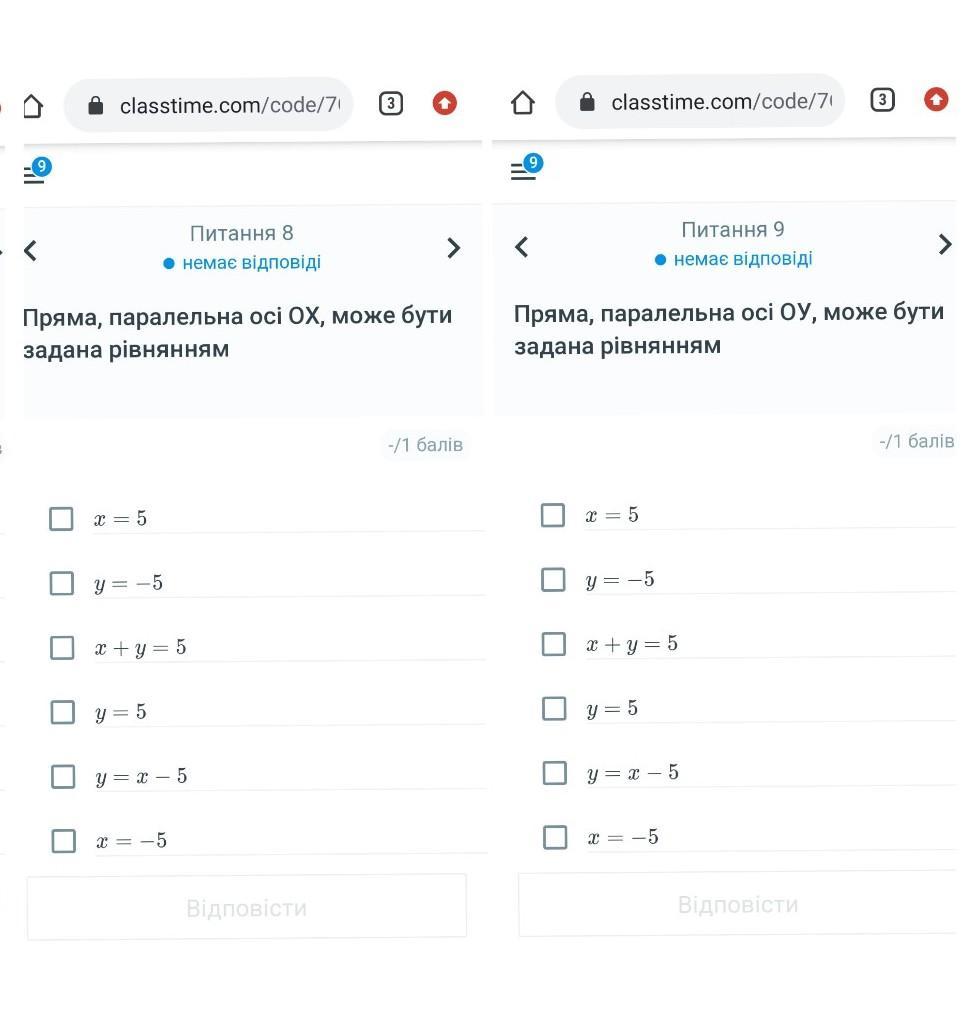This screenshot has width=974, height=1010.
Task: Open question list menu above Питання 9
Action: 527,167
